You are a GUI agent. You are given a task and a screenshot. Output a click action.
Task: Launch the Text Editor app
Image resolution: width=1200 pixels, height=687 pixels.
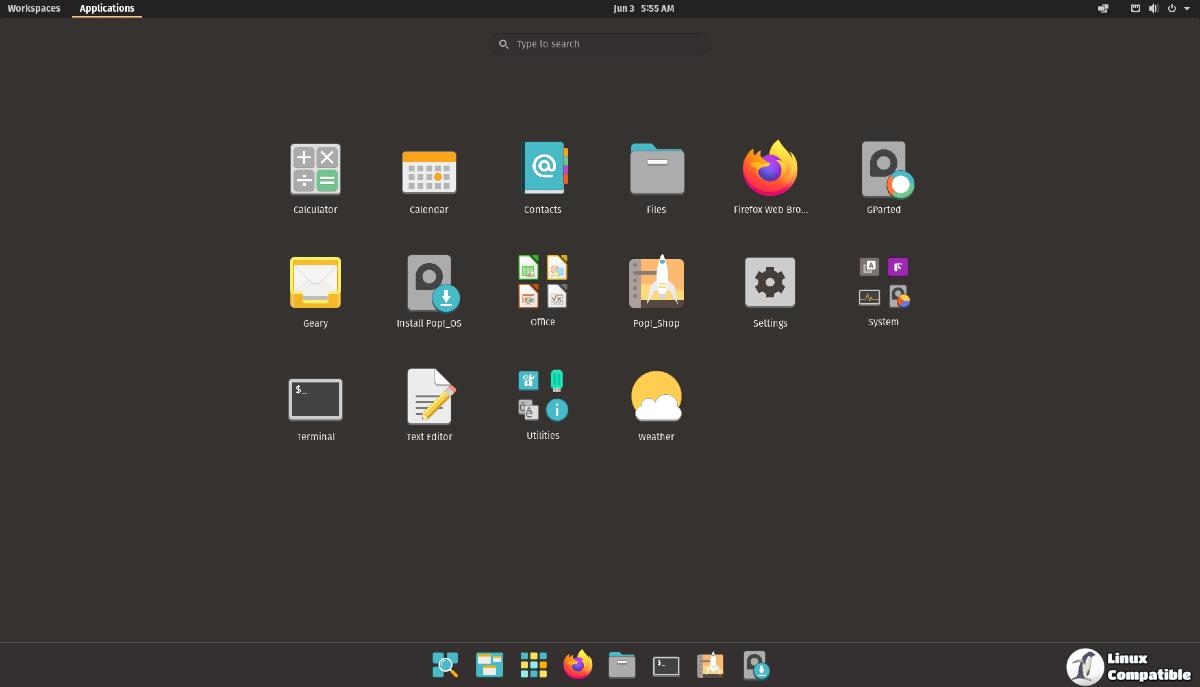(x=429, y=397)
